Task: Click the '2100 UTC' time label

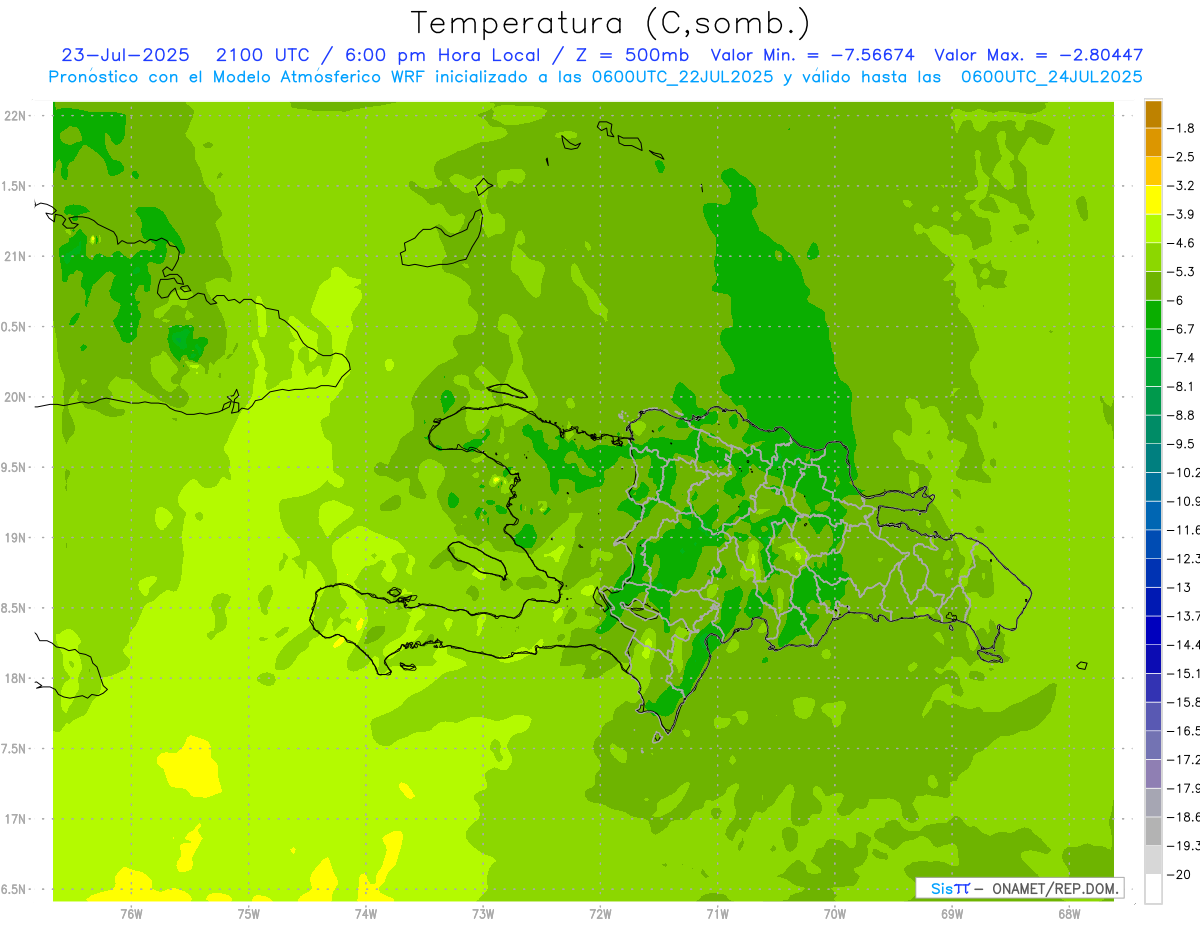Action: coord(261,56)
